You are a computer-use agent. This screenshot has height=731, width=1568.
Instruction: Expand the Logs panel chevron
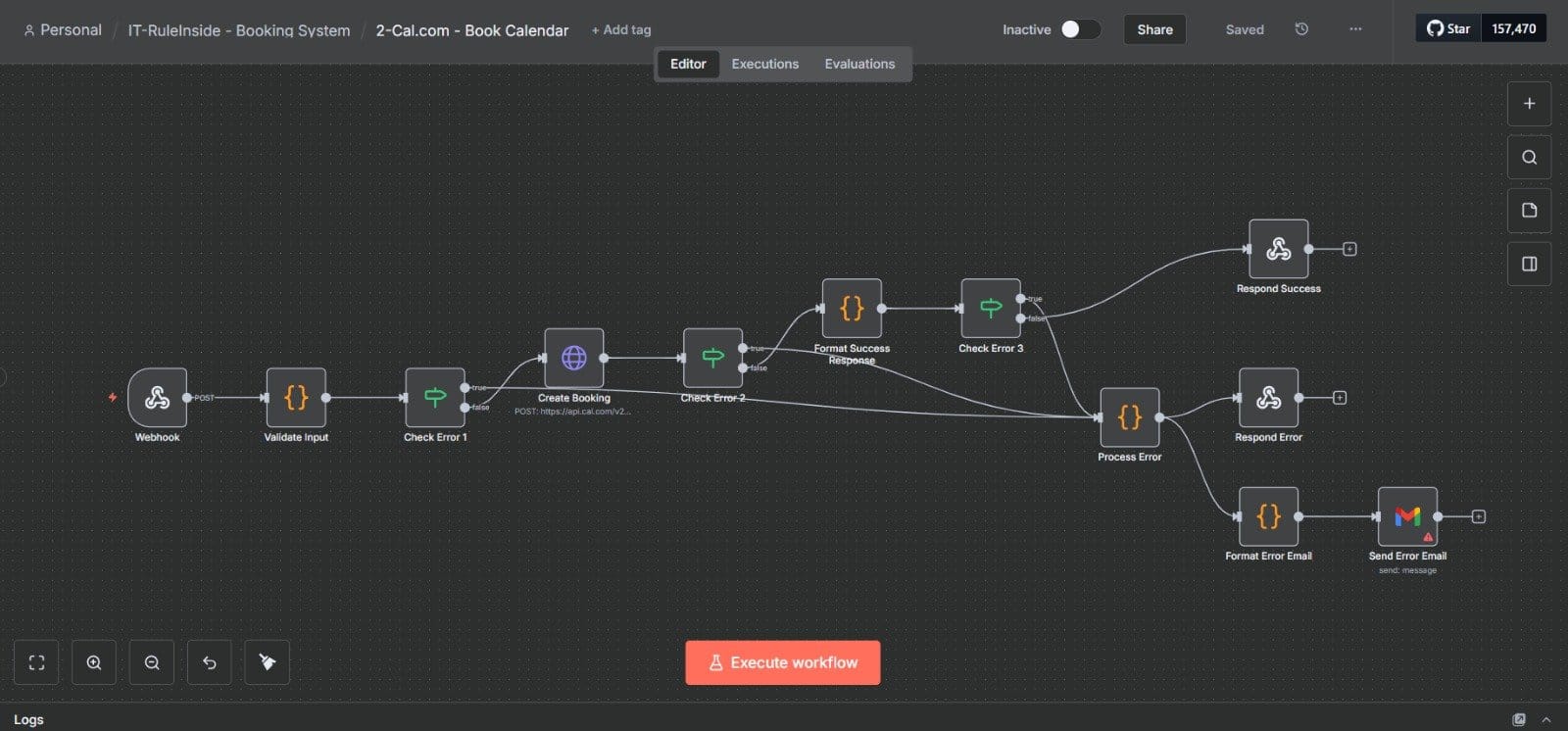(x=1546, y=719)
